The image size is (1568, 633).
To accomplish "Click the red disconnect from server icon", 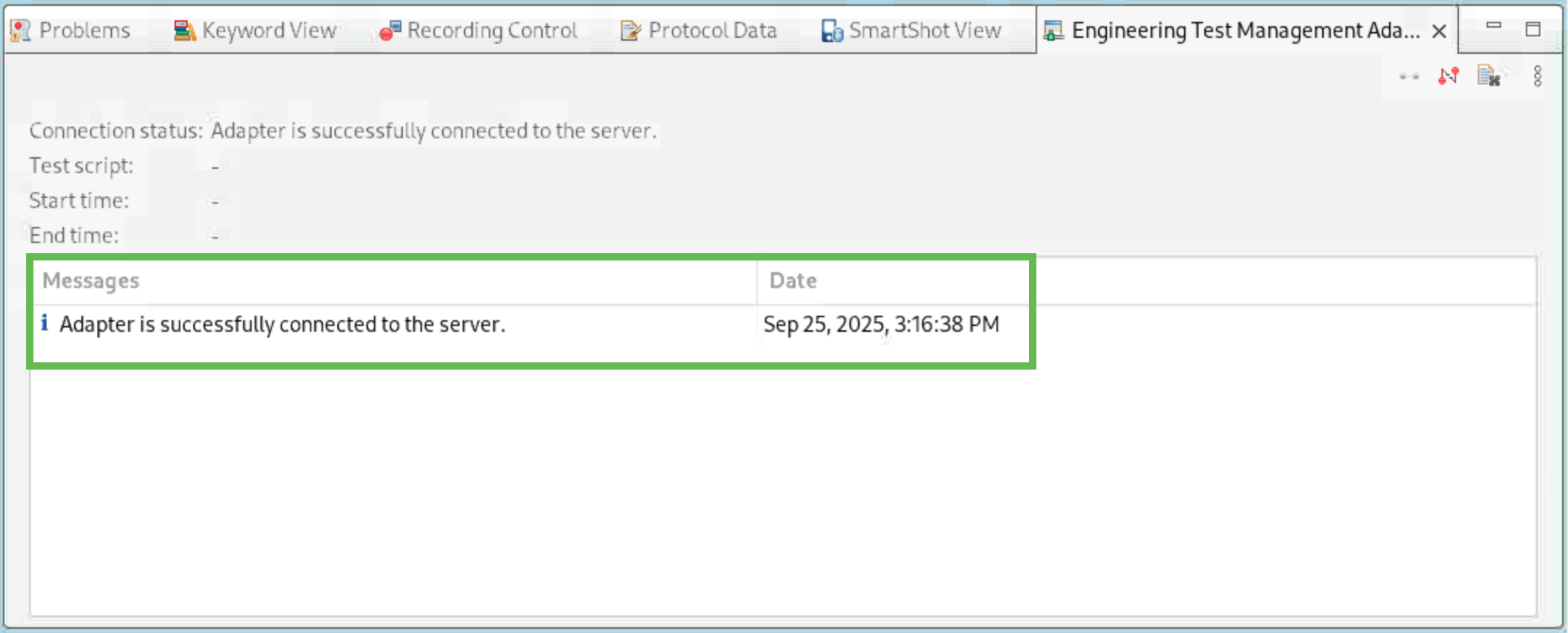I will point(1448,76).
